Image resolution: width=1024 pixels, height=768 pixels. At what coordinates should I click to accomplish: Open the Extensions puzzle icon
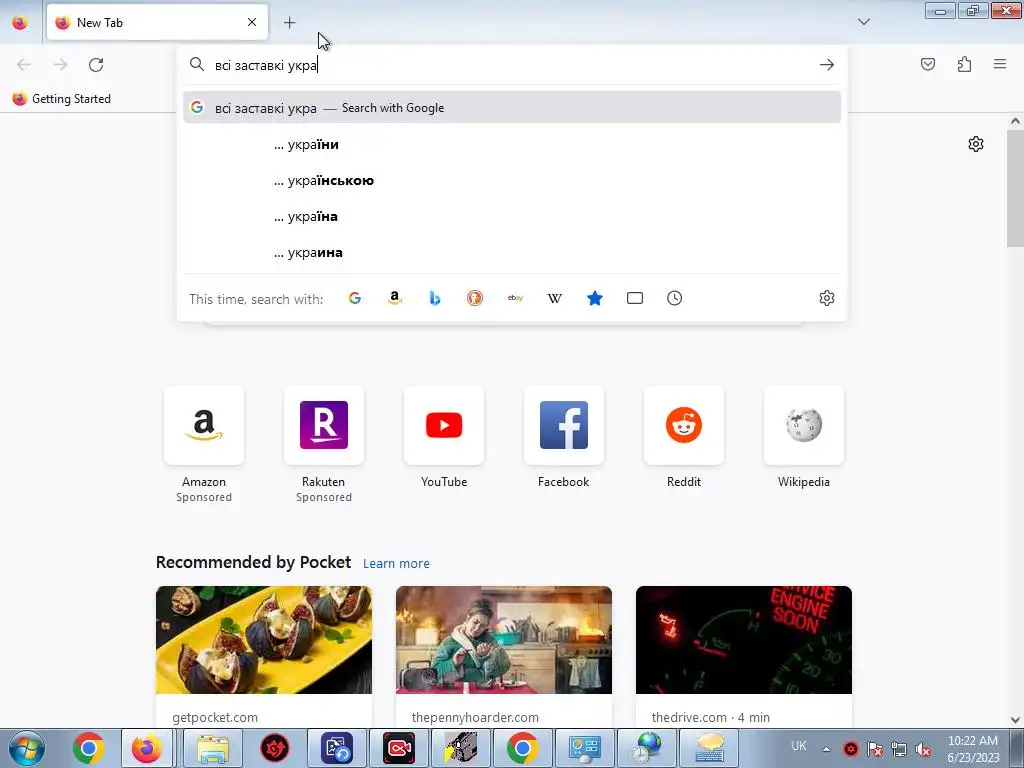[964, 64]
